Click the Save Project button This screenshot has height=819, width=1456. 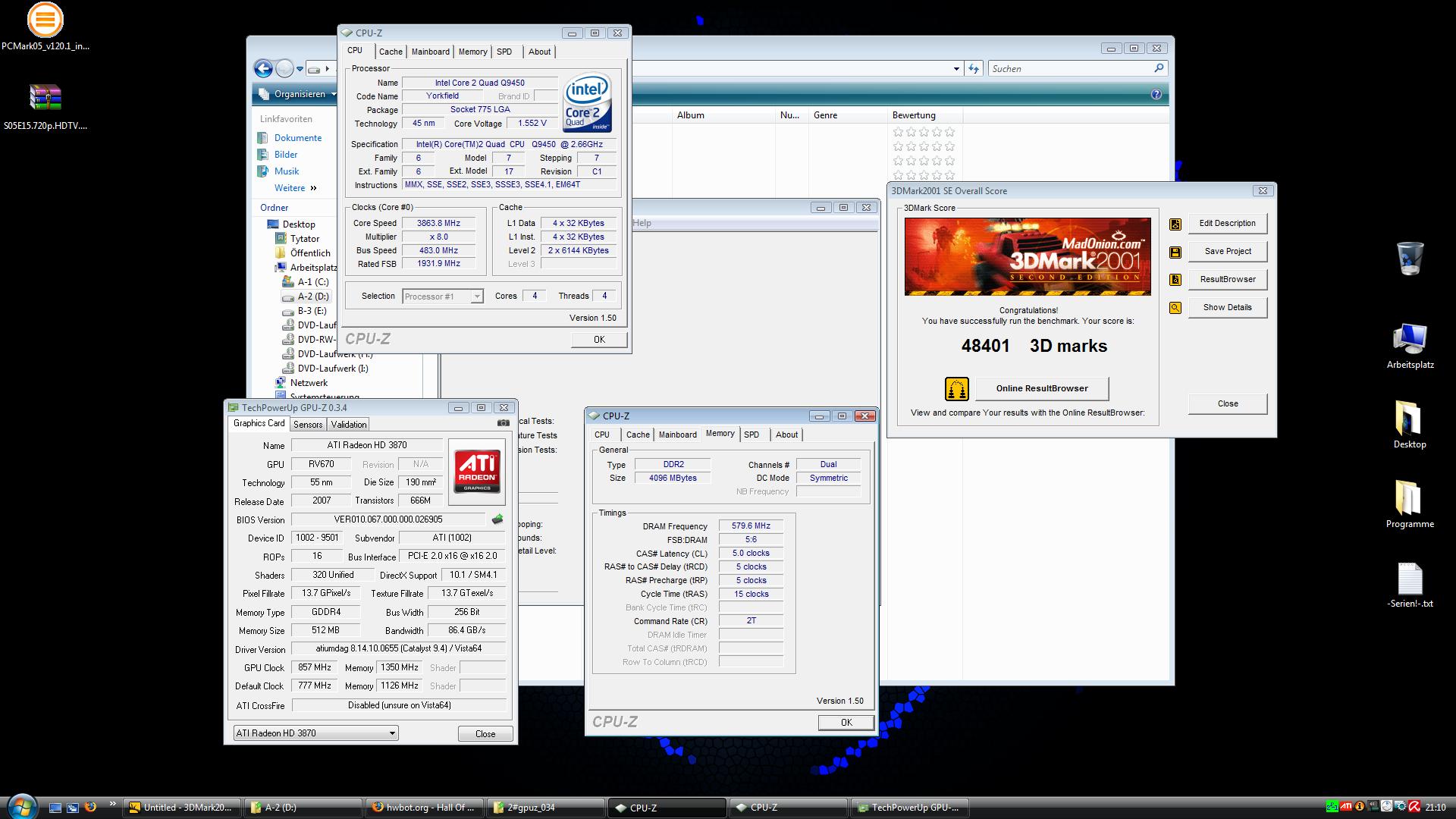coord(1227,251)
